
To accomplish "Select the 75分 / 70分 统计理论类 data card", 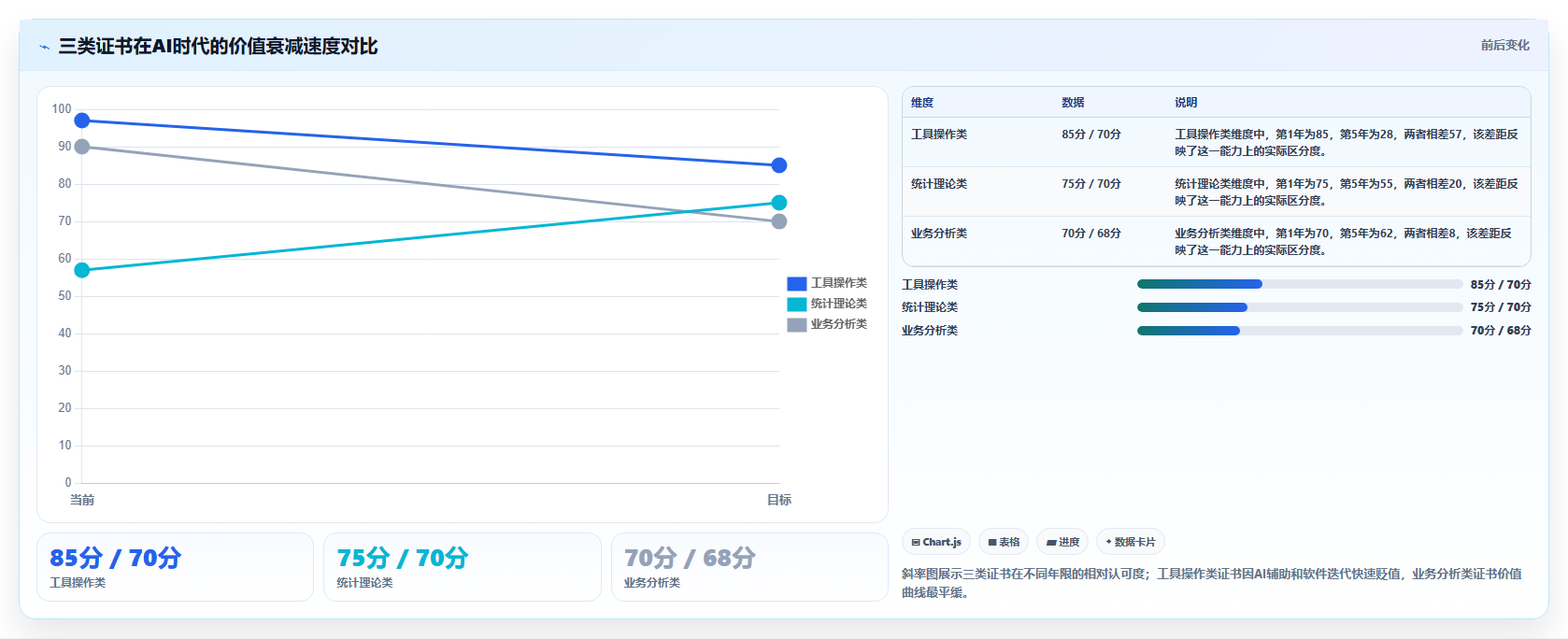I will coord(463,567).
